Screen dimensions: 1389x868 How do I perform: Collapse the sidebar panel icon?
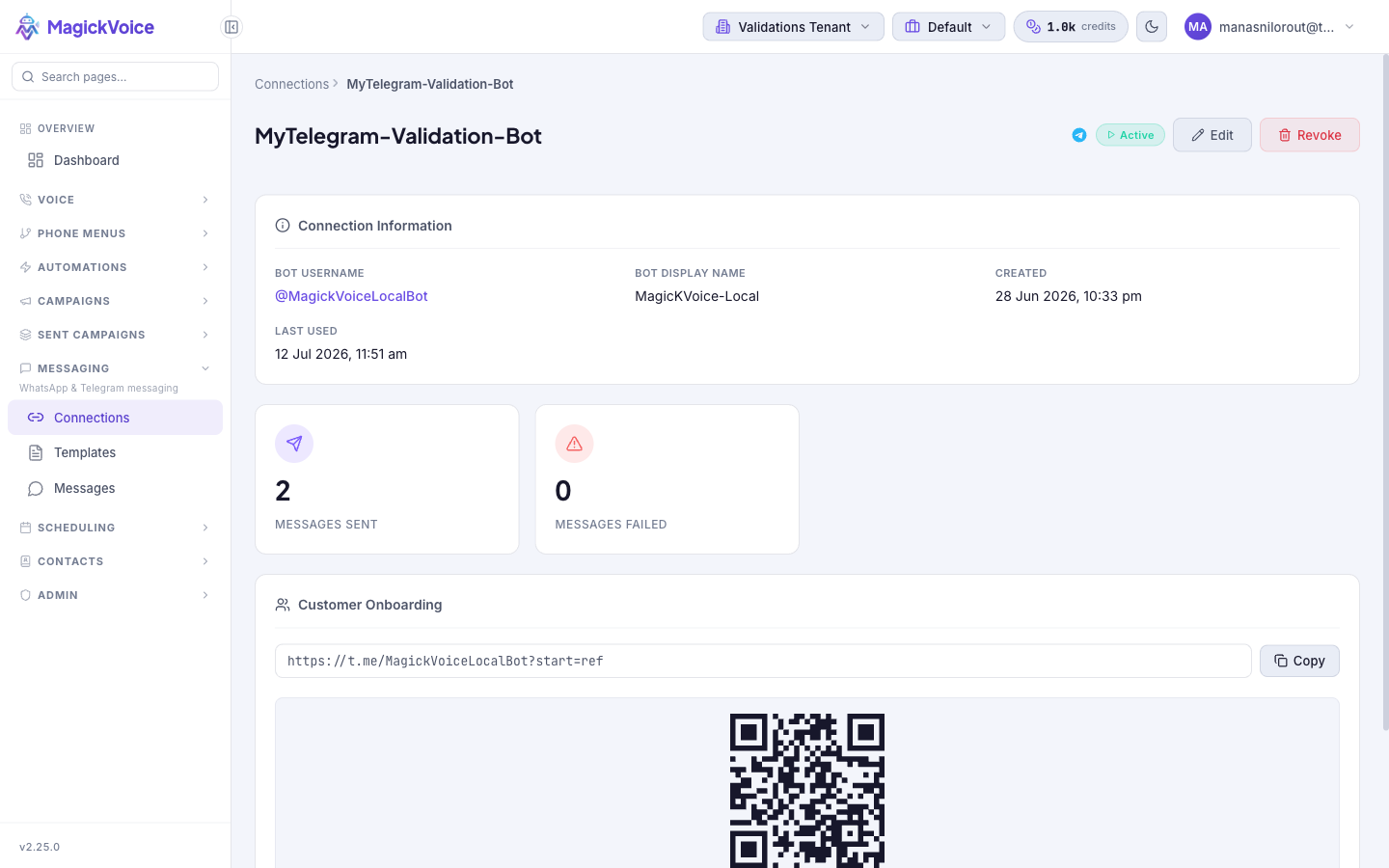231,27
